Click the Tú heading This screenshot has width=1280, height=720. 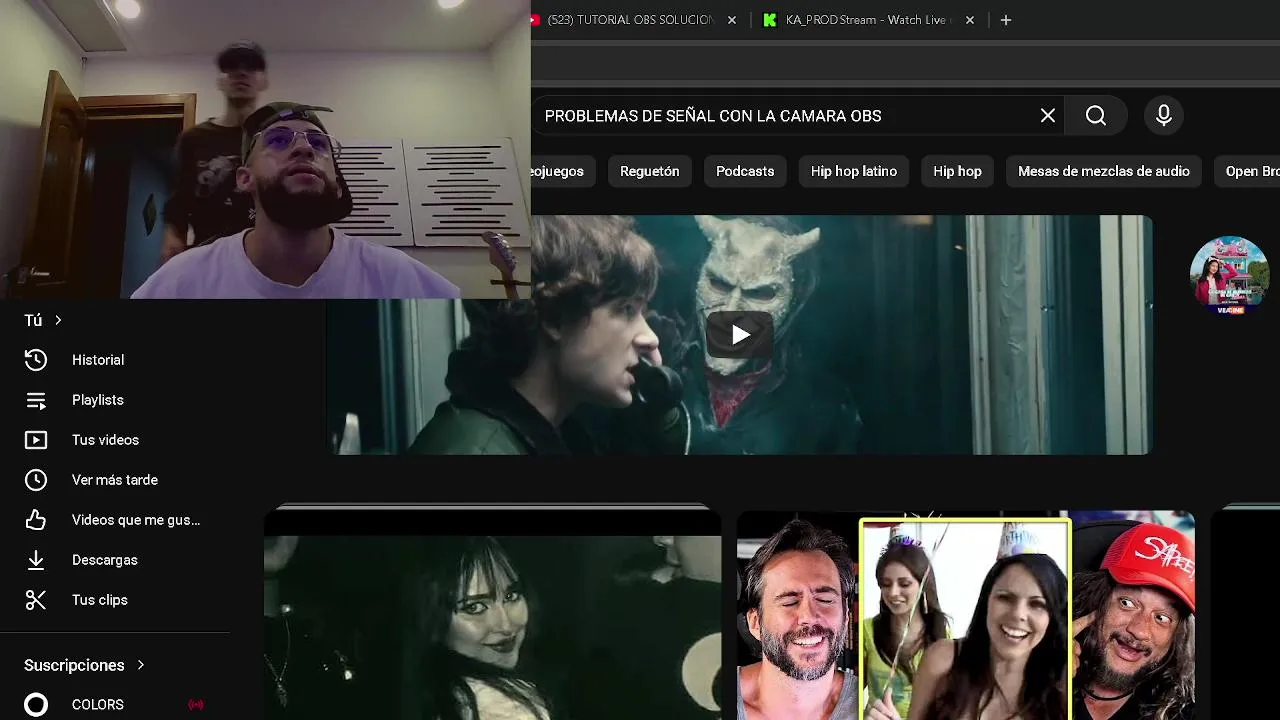point(33,320)
